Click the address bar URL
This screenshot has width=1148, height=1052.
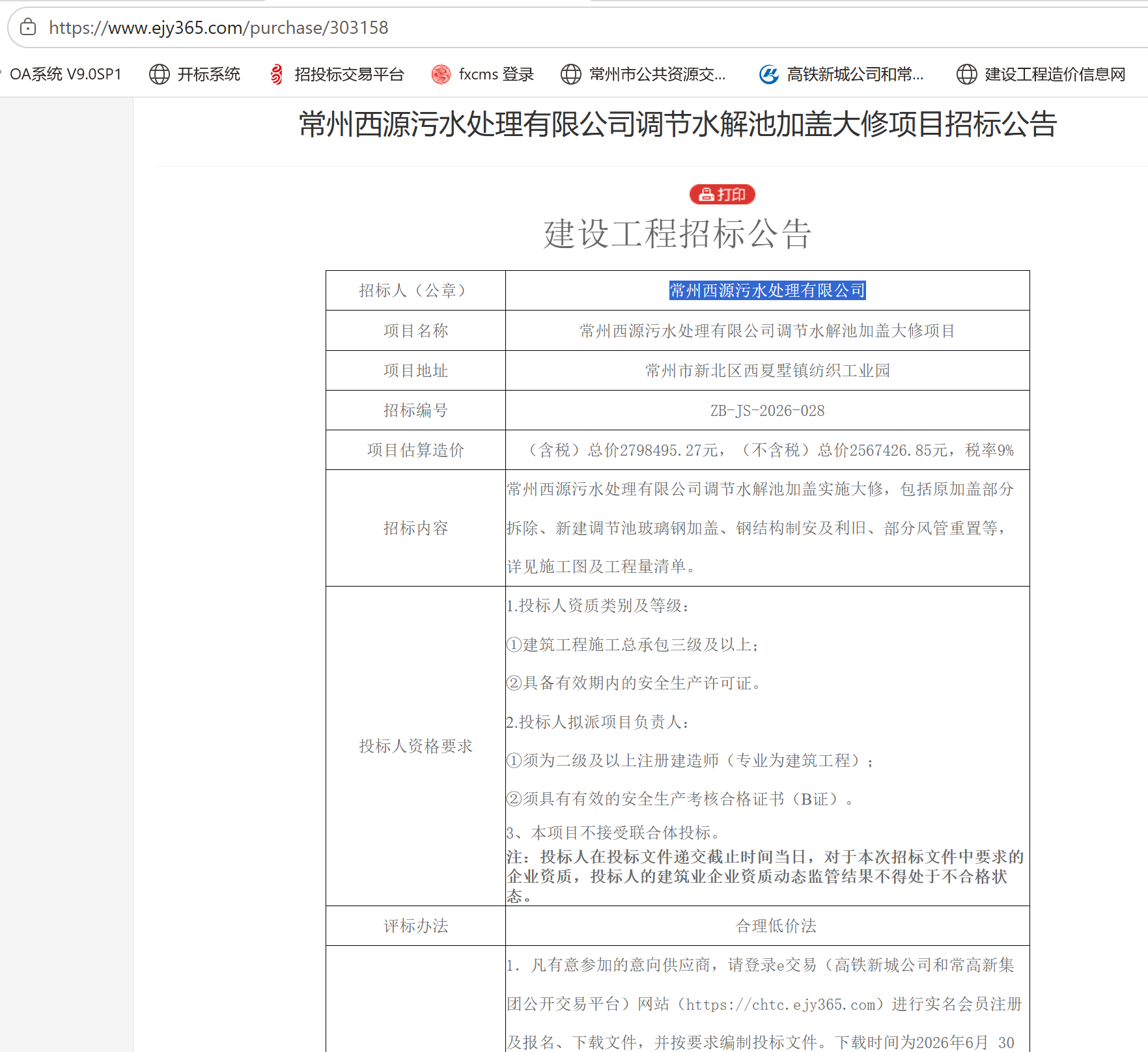pos(218,27)
